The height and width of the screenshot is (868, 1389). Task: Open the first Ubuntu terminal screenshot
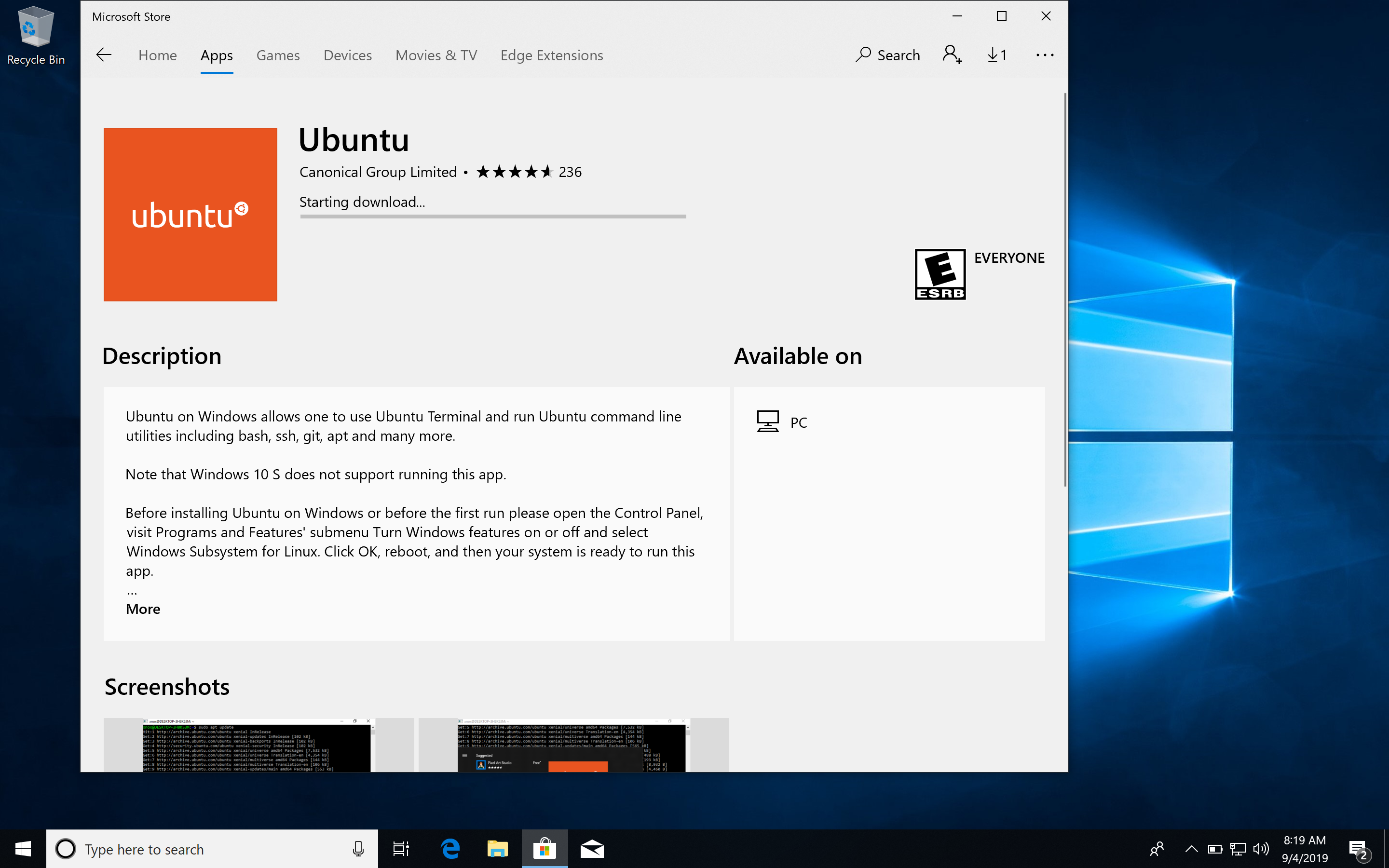coord(258,745)
